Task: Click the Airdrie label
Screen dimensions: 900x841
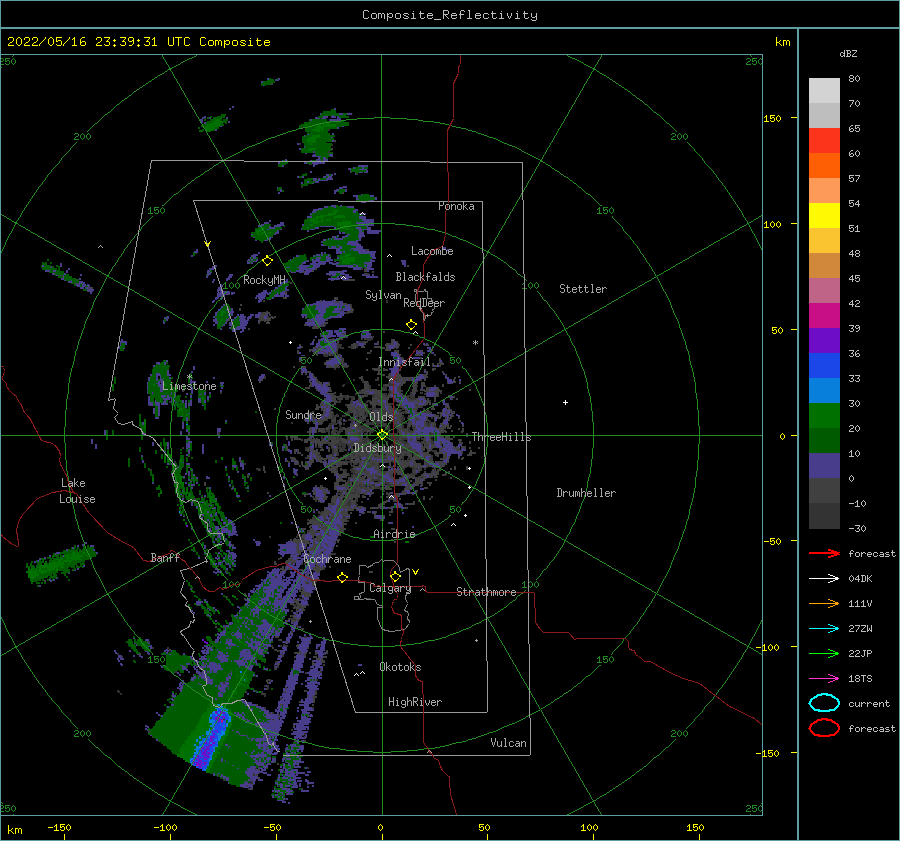Action: point(394,534)
